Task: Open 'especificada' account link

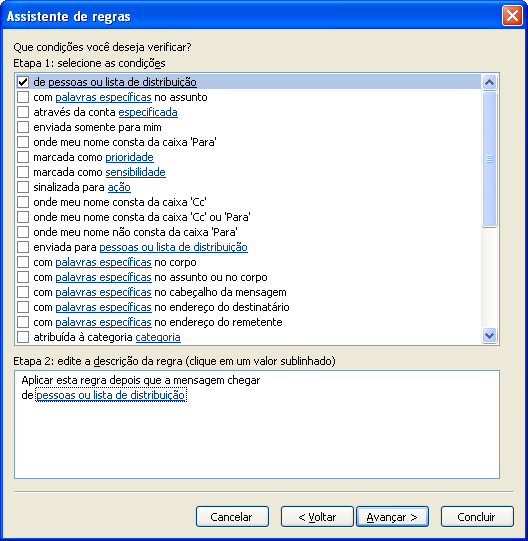Action: pos(148,112)
